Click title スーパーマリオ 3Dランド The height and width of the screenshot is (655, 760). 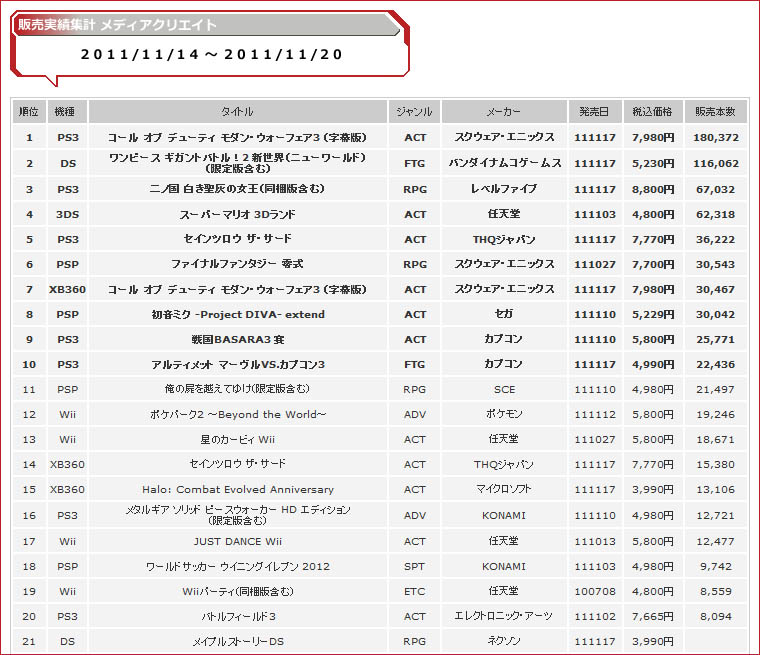(x=238, y=214)
